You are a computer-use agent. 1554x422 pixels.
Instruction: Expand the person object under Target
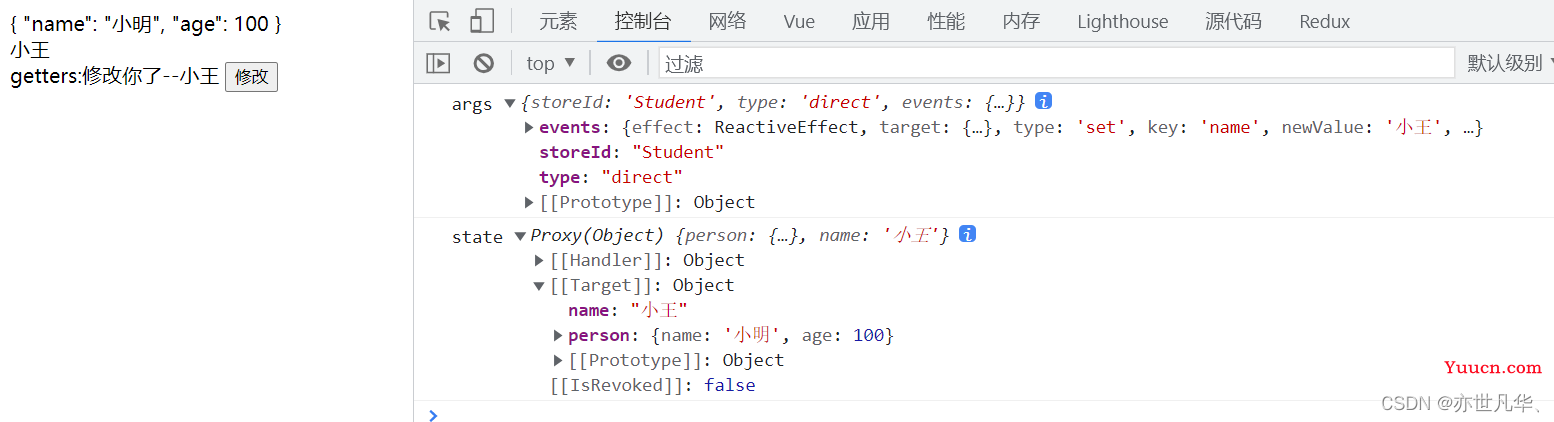559,335
